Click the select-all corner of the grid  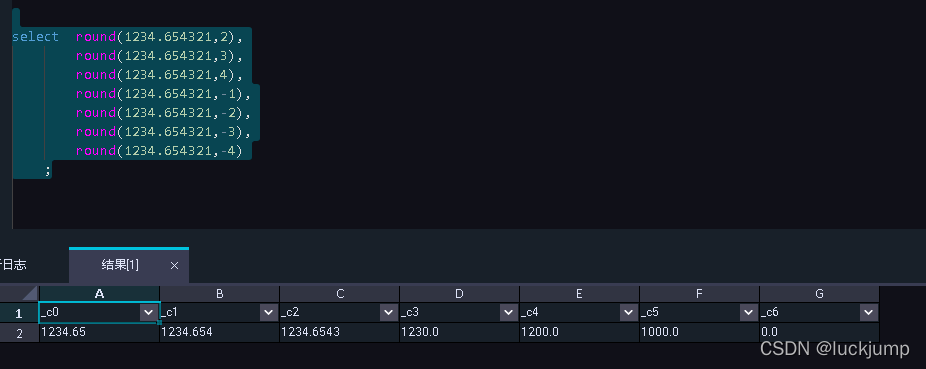click(x=19, y=294)
